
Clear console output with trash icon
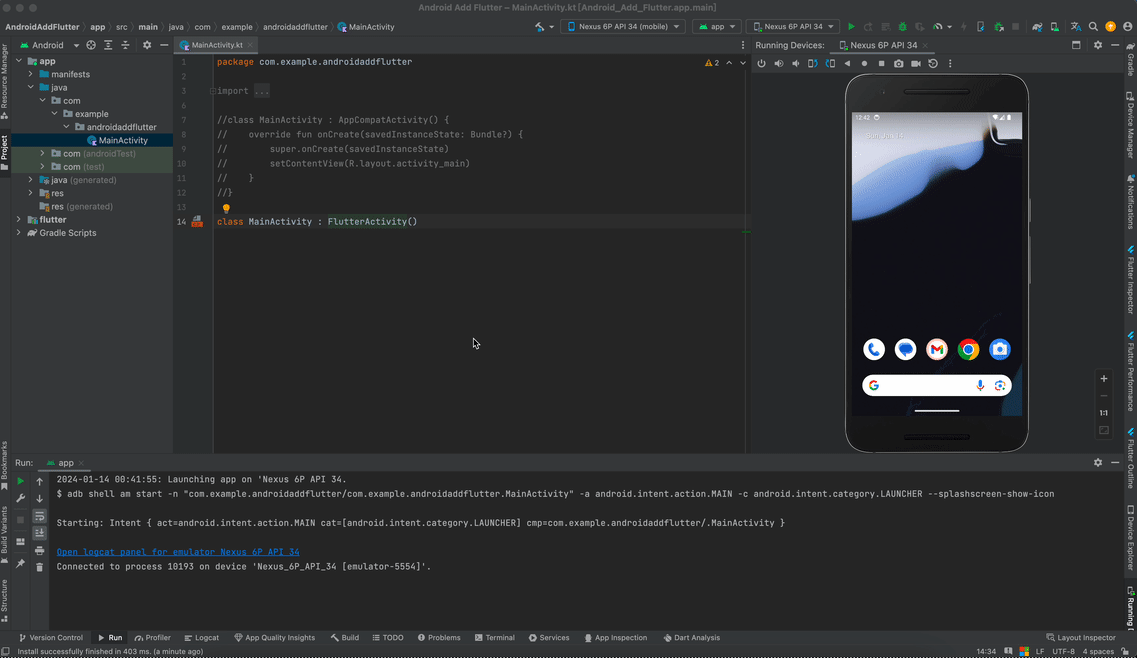click(40, 567)
